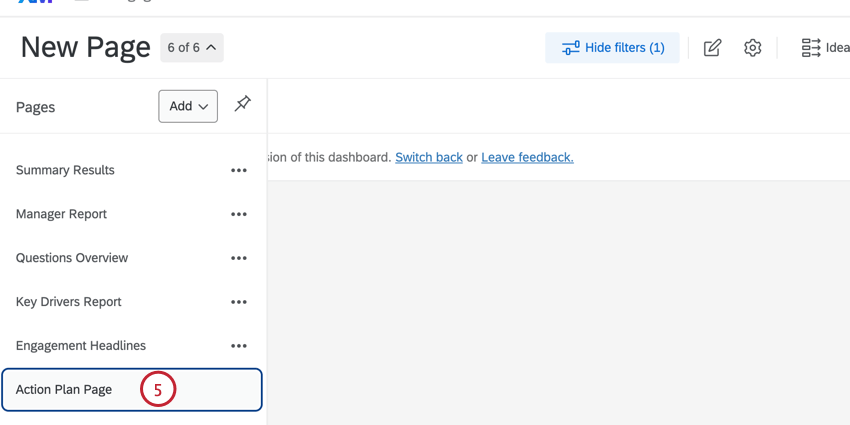This screenshot has width=850, height=425.
Task: Open options for Key Drivers Report
Action: (x=239, y=302)
